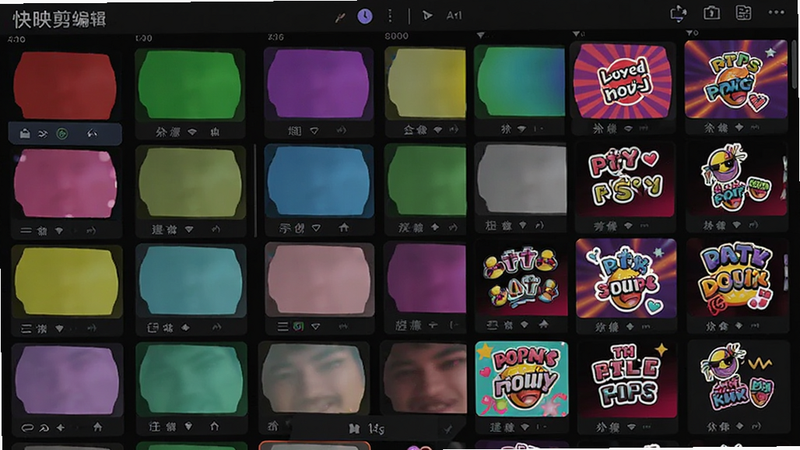This screenshot has height=450, width=800.
Task: Click the home icon under the blue frame
Action: coord(344,227)
